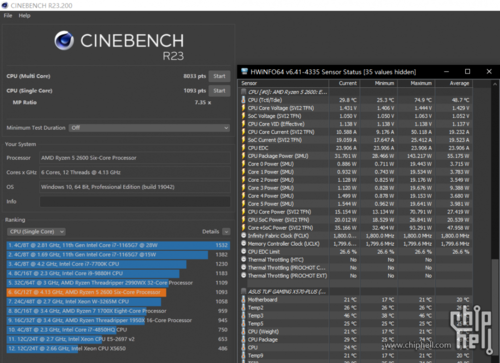Screen dimensions: 500x363
Task: Click the Average column header in HWiNFO
Action: [454, 83]
